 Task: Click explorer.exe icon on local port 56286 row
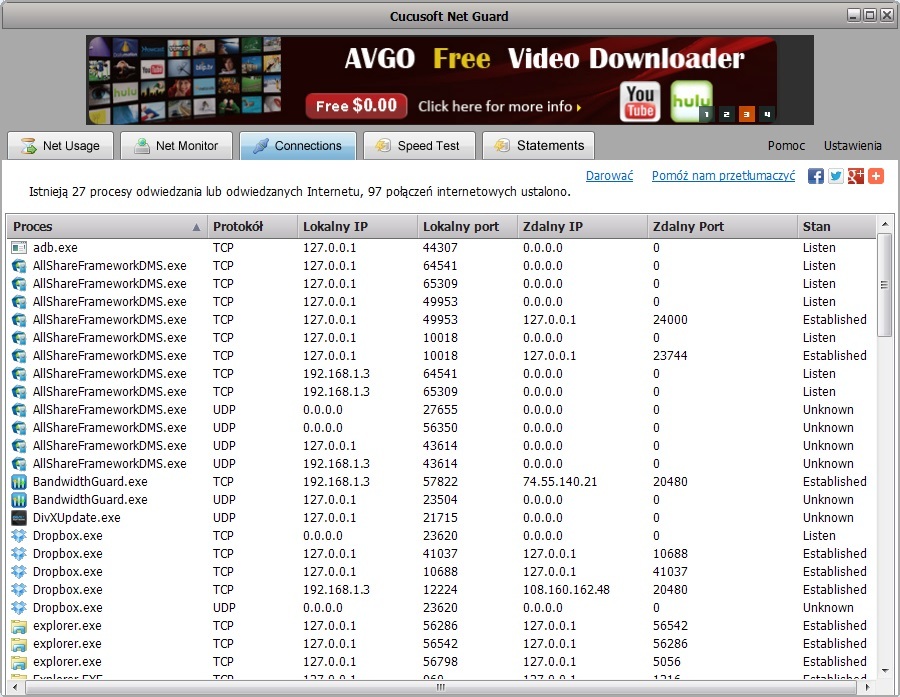click(x=19, y=626)
